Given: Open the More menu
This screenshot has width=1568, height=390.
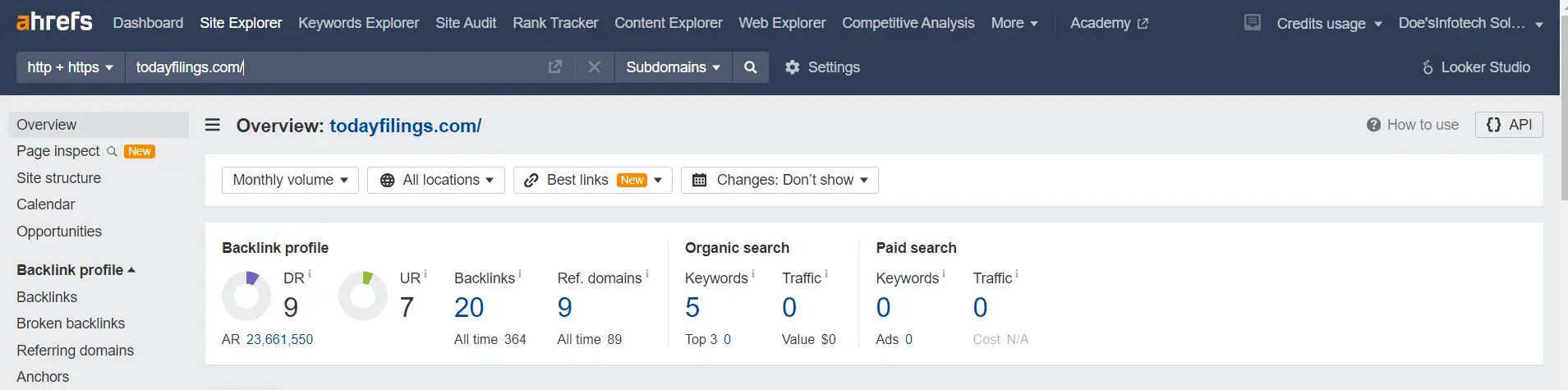Looking at the screenshot, I should tap(1014, 23).
